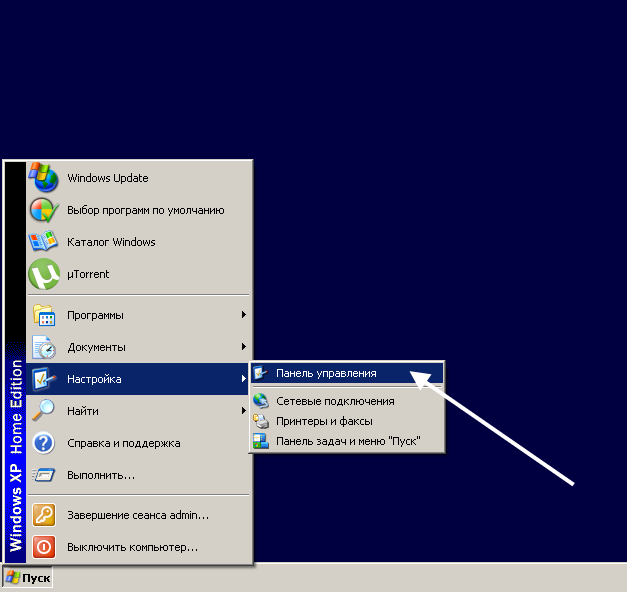Expand the Настройка submenu arrow
Image resolution: width=627 pixels, height=592 pixels.
point(244,378)
